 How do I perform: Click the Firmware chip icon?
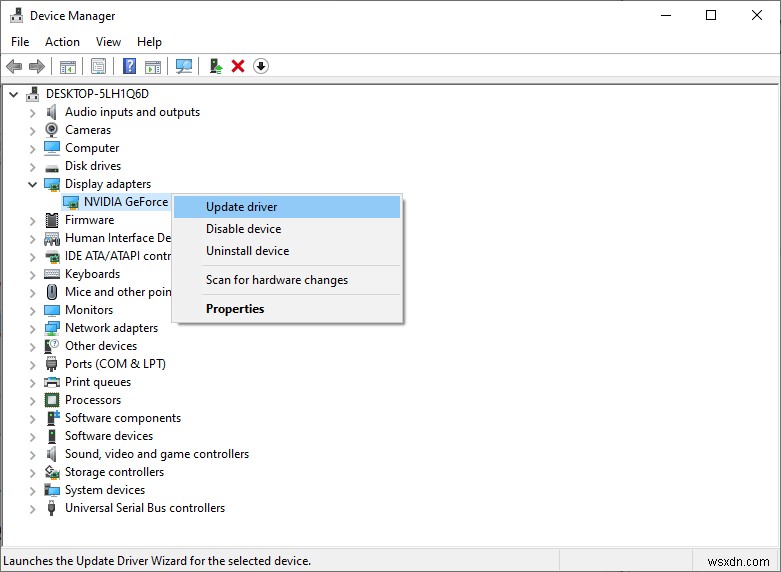pyautogui.click(x=52, y=220)
